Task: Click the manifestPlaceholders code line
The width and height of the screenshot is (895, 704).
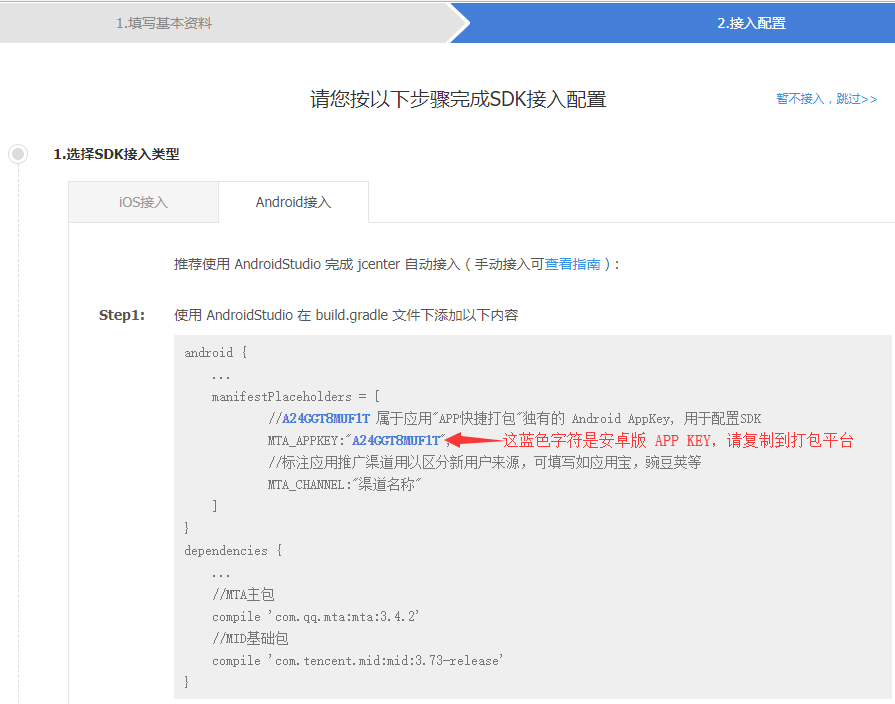Action: 296,396
